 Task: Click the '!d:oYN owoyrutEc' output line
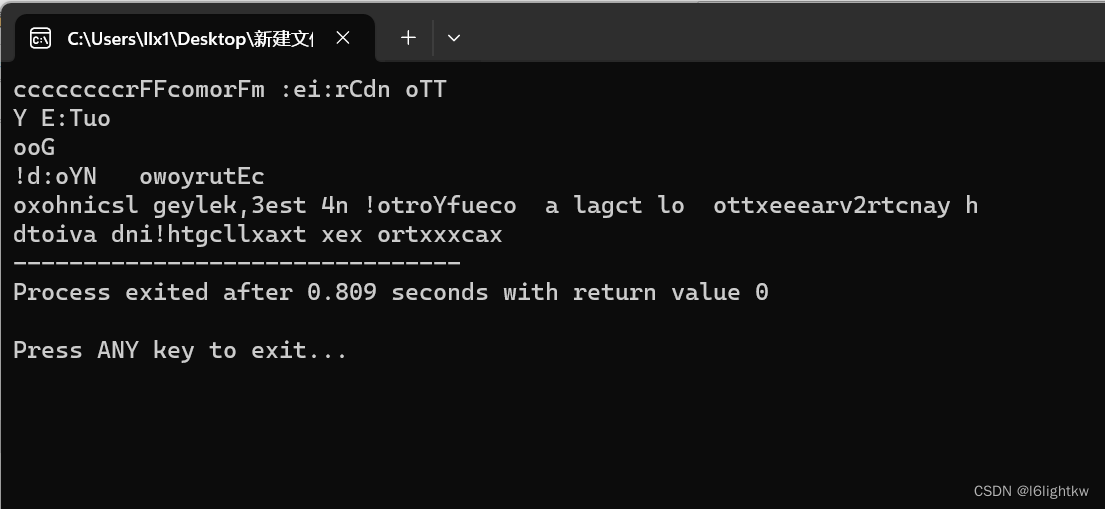point(139,176)
